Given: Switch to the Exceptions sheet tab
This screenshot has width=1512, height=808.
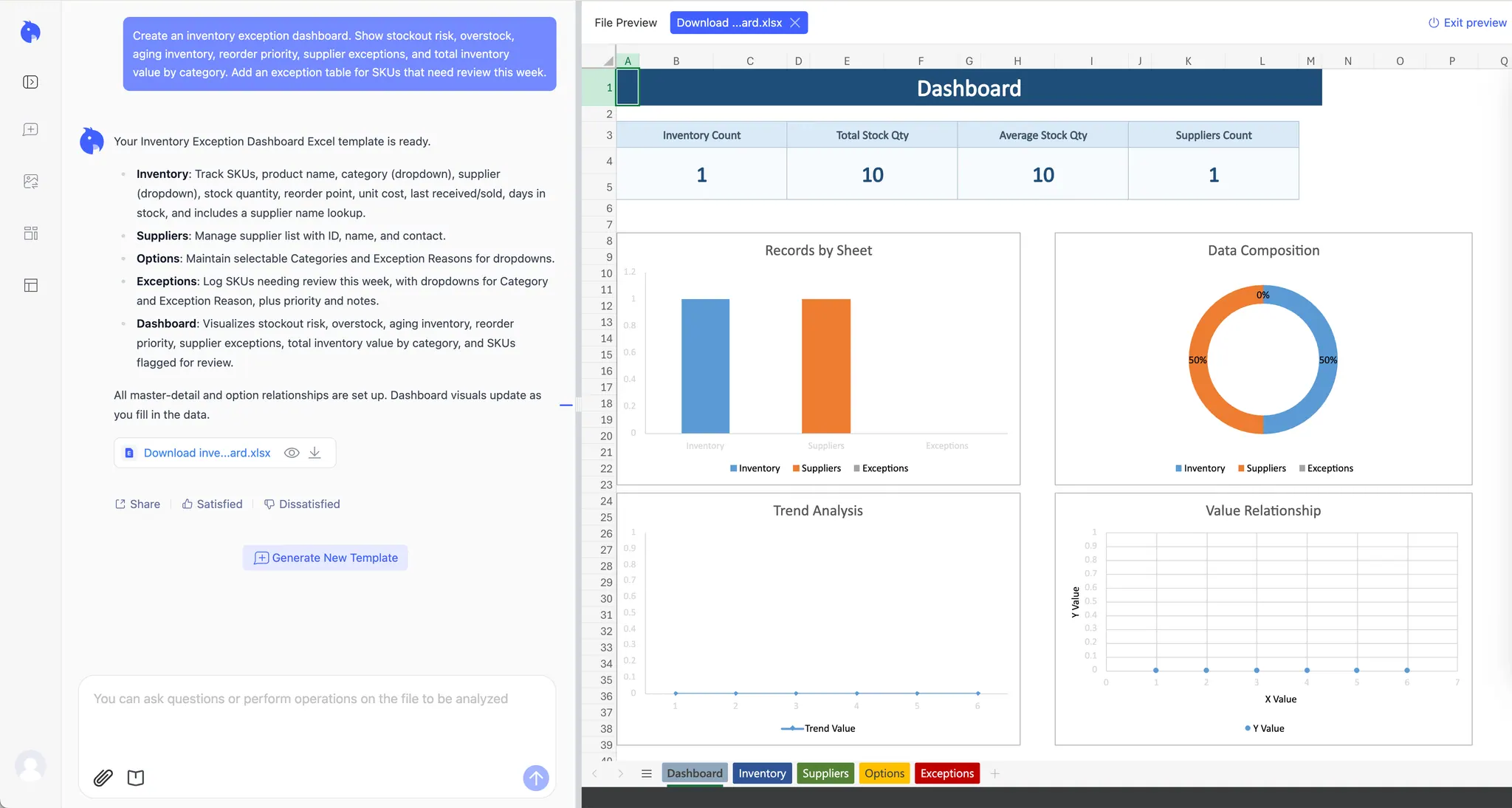Looking at the screenshot, I should point(947,773).
